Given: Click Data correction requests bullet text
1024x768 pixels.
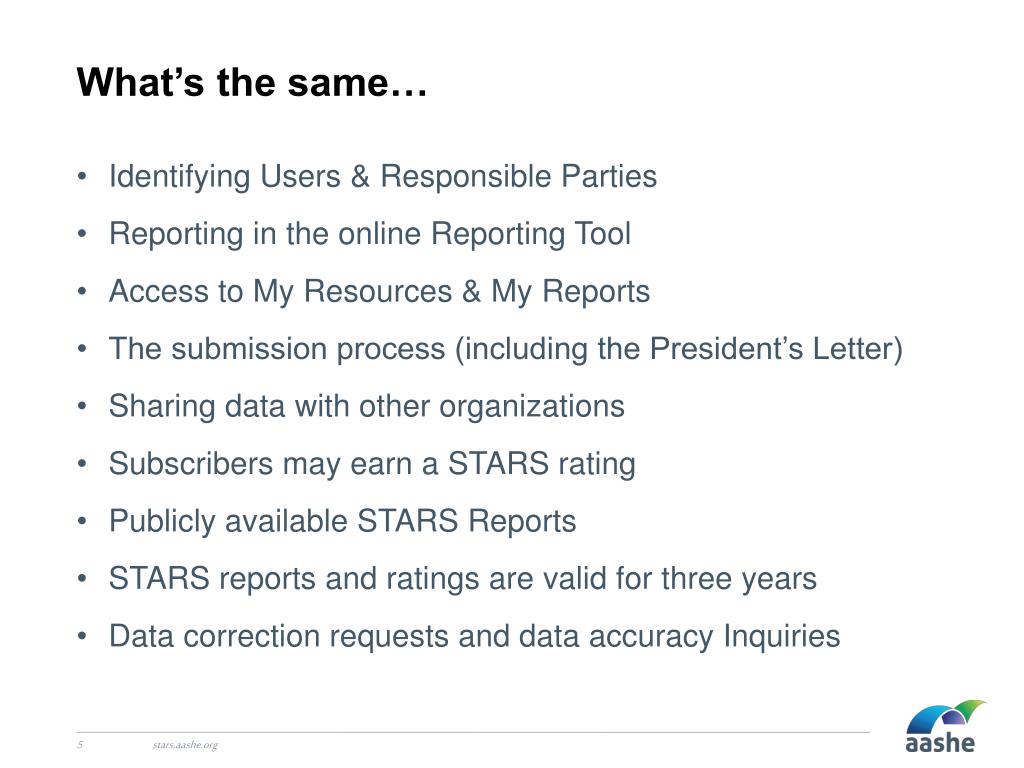Looking at the screenshot, I should [474, 636].
